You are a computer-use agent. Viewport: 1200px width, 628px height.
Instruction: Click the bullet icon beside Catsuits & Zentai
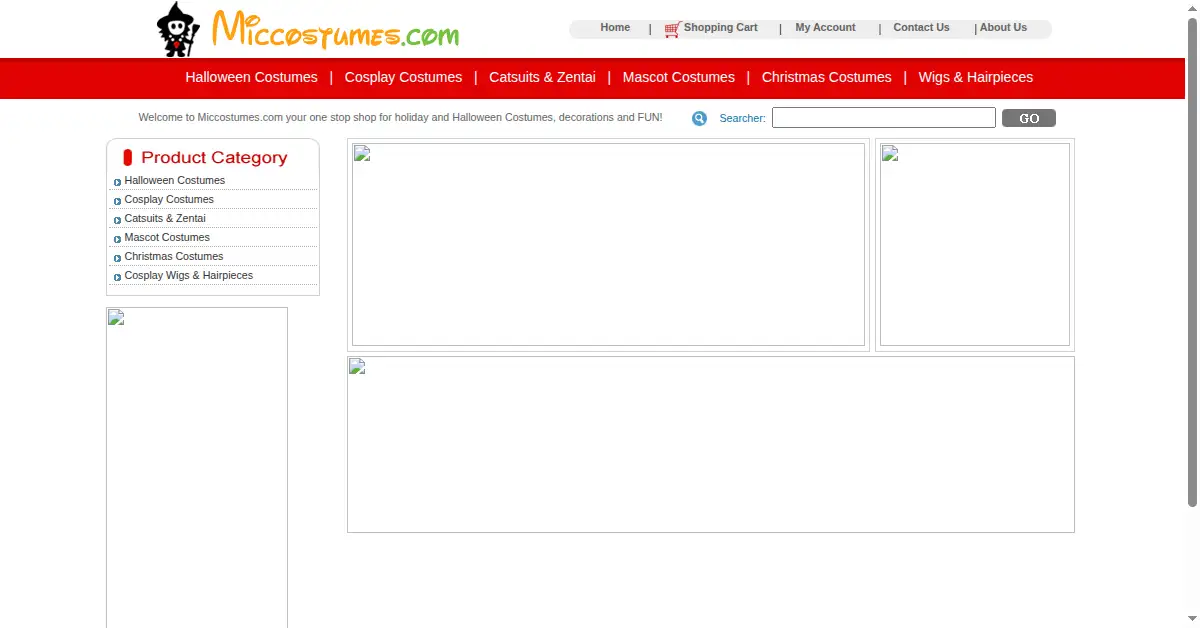click(117, 220)
